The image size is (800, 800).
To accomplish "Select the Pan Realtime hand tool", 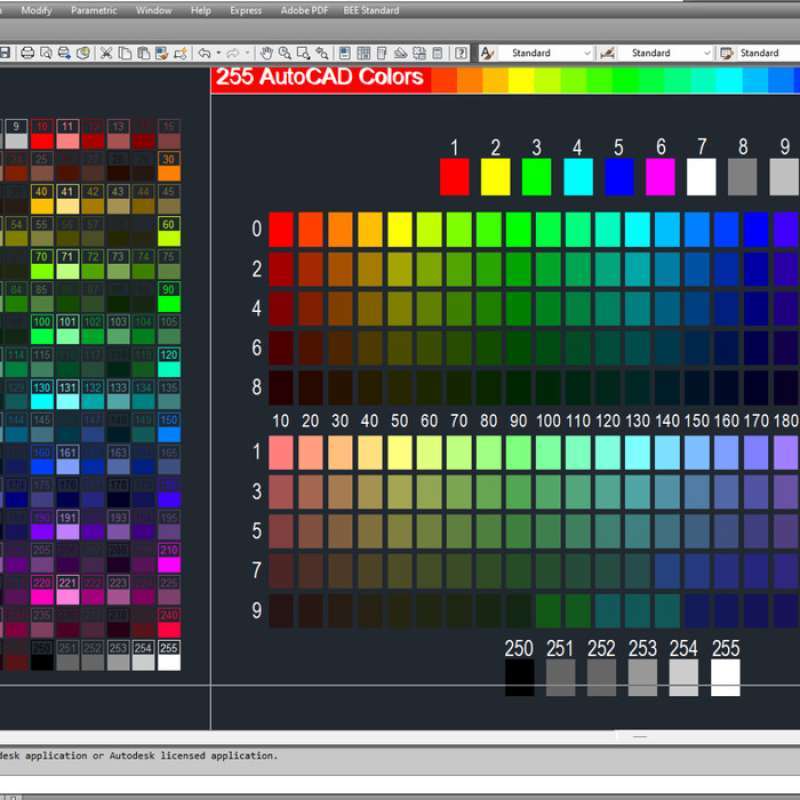I will (267, 52).
